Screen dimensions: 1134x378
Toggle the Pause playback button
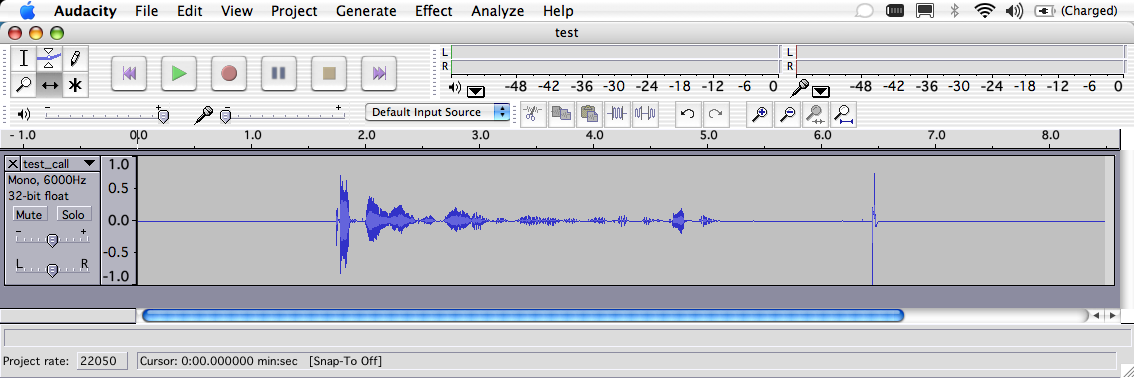click(x=279, y=73)
